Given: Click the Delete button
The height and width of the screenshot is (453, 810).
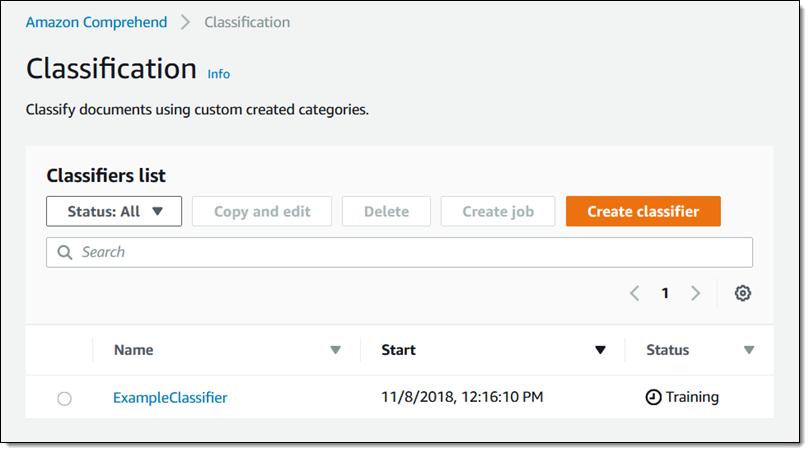Looking at the screenshot, I should pyautogui.click(x=386, y=211).
